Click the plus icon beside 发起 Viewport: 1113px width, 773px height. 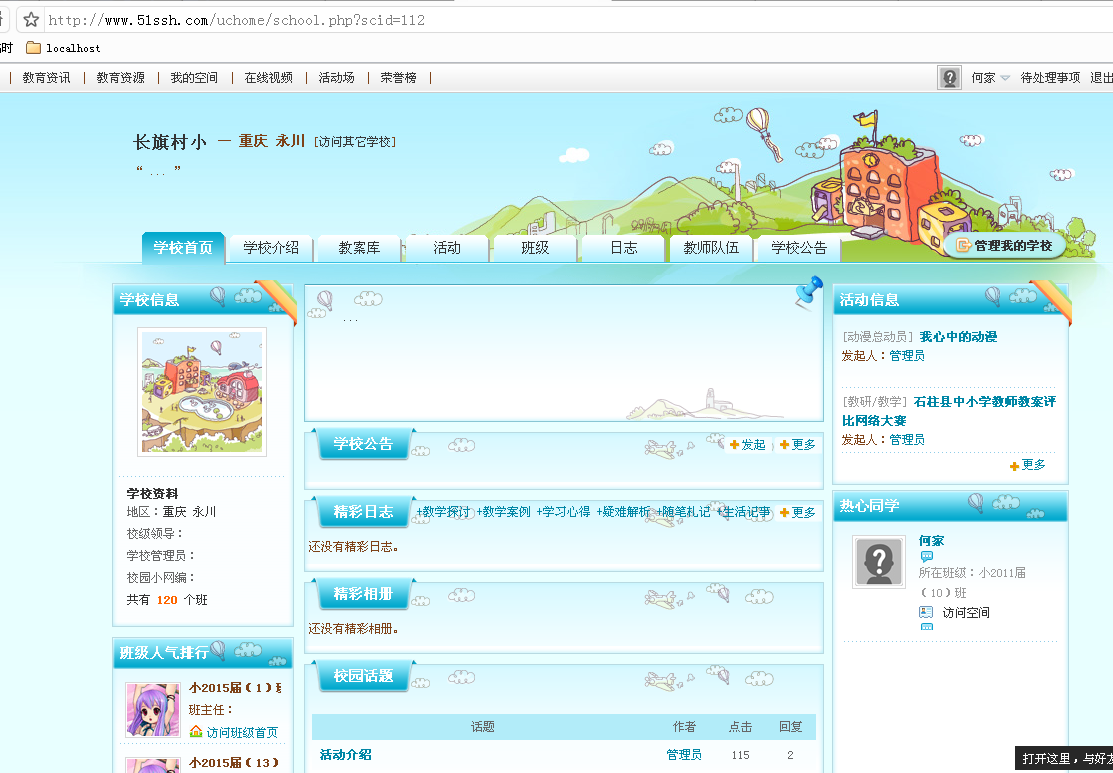click(x=735, y=445)
